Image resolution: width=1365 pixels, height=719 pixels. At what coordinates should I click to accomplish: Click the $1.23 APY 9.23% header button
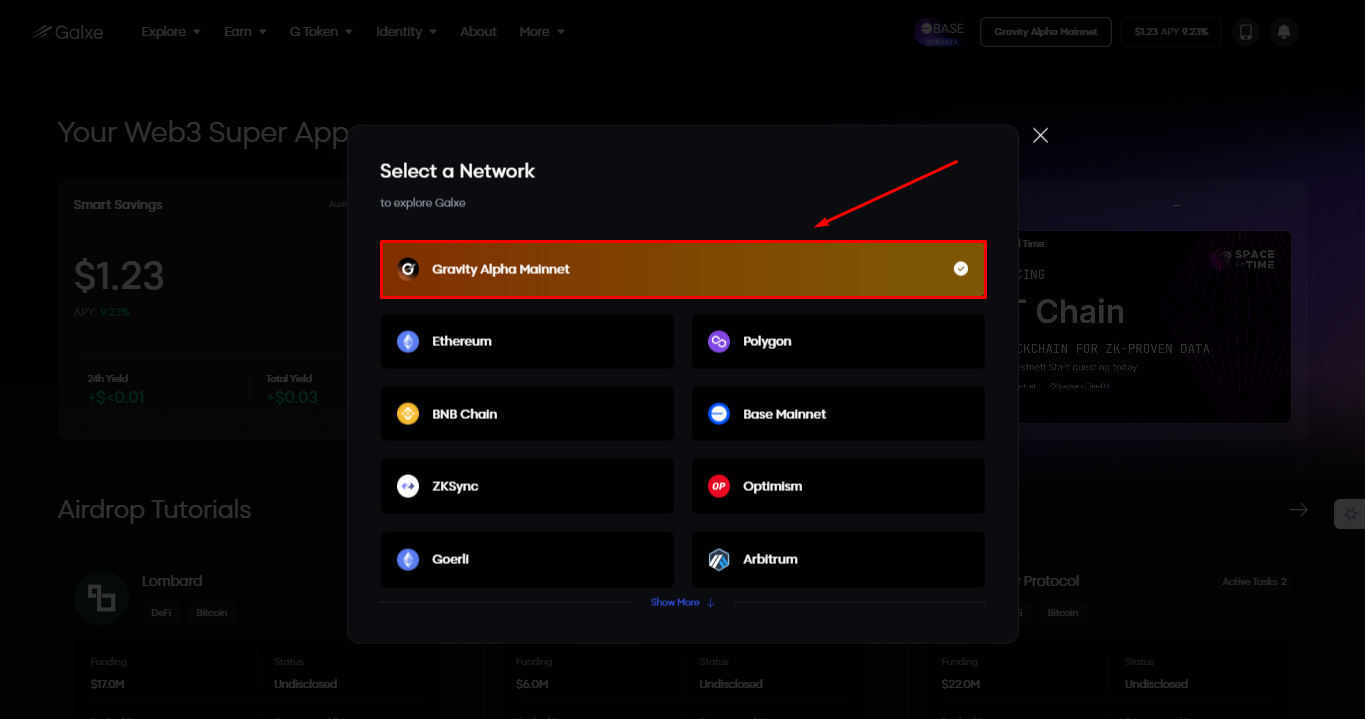click(1170, 32)
